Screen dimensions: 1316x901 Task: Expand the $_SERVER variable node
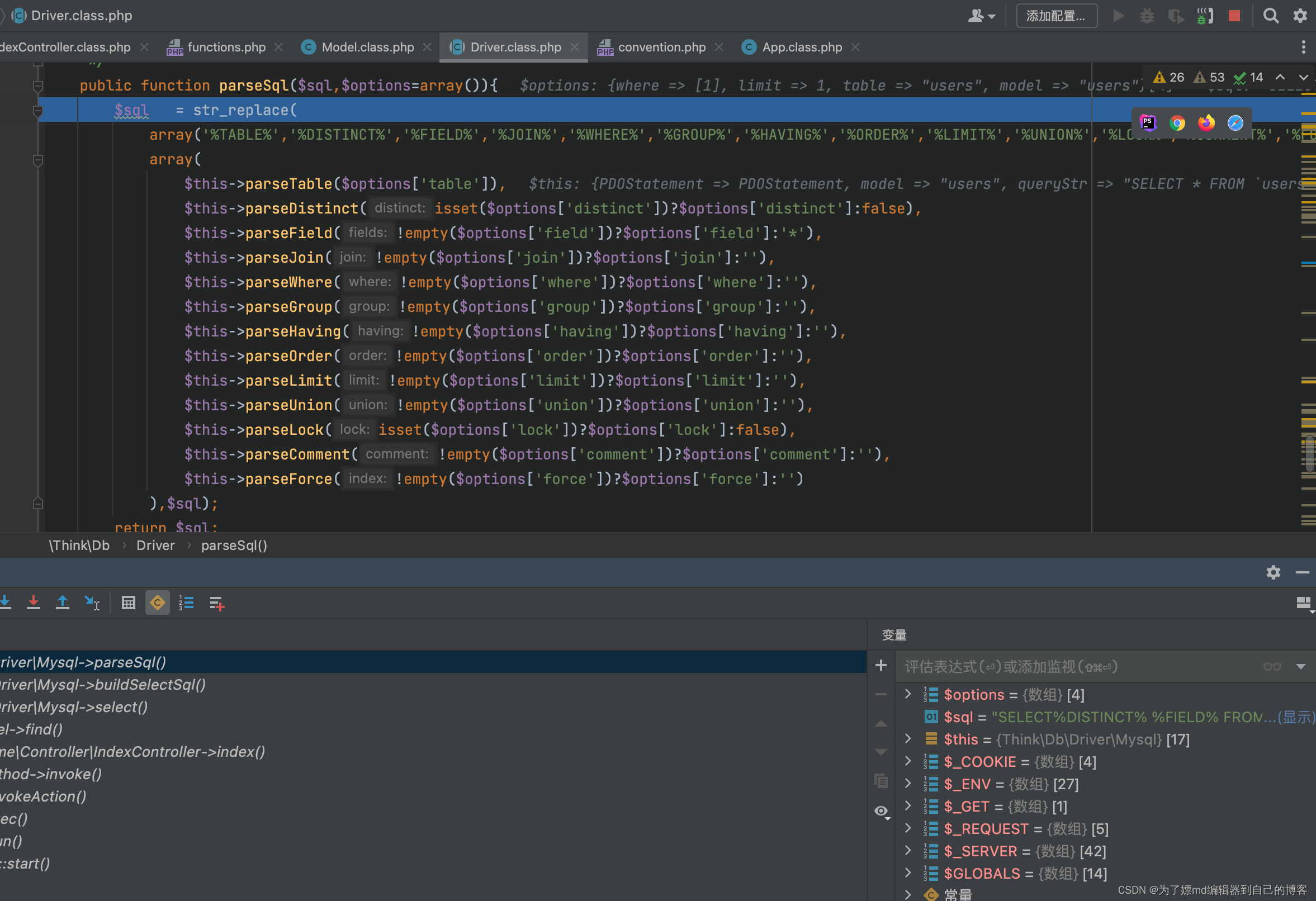click(908, 851)
